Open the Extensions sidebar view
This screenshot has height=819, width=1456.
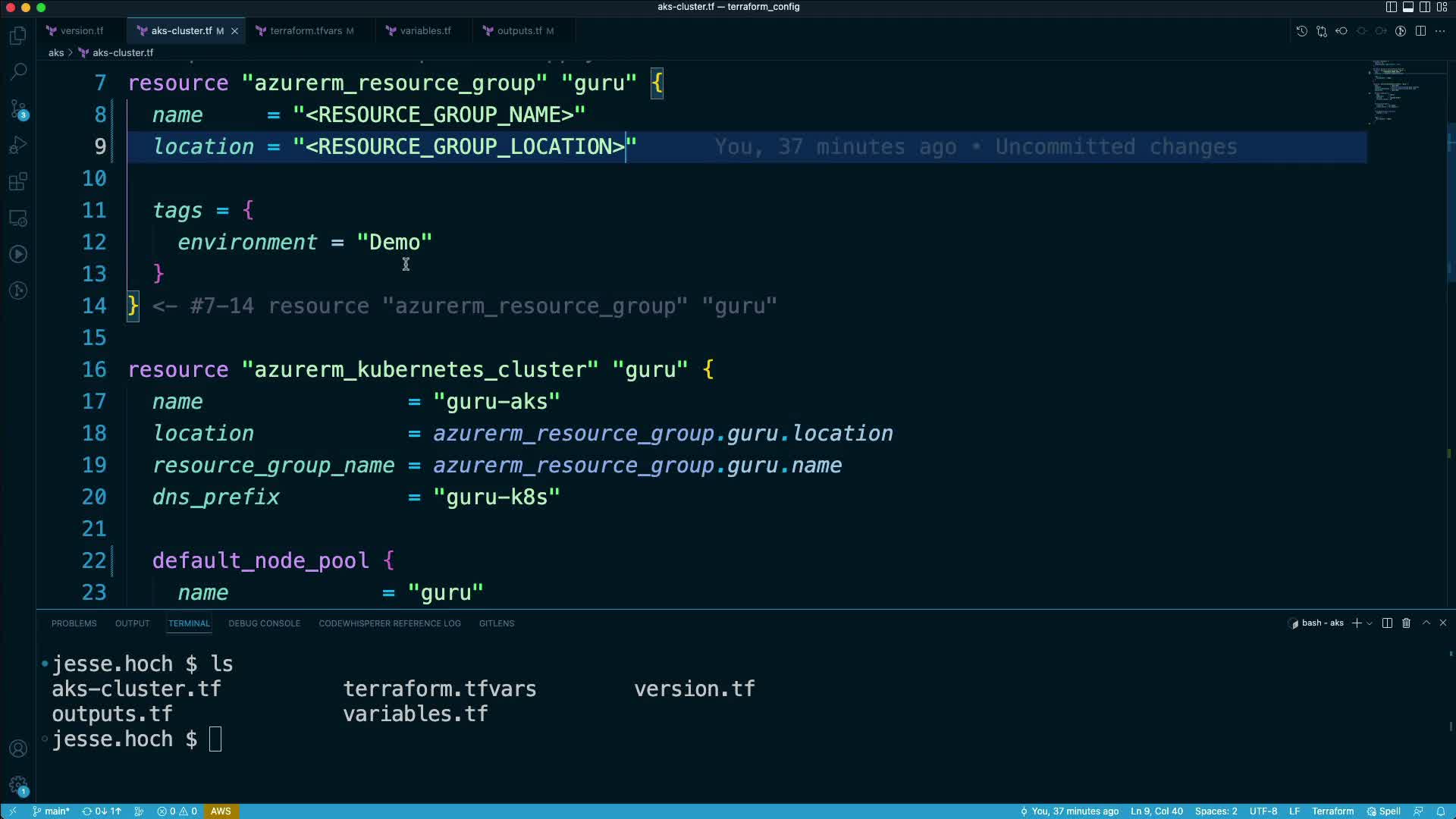click(x=18, y=182)
